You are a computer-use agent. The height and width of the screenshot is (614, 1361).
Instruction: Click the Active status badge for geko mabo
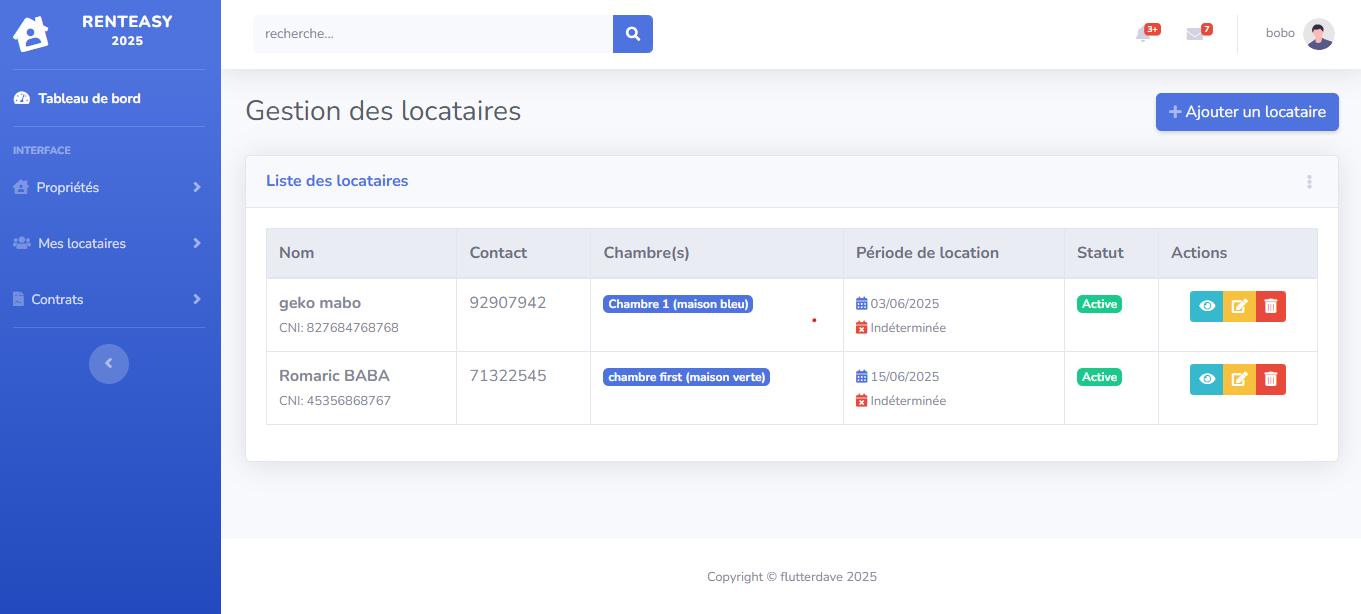[x=1099, y=304]
